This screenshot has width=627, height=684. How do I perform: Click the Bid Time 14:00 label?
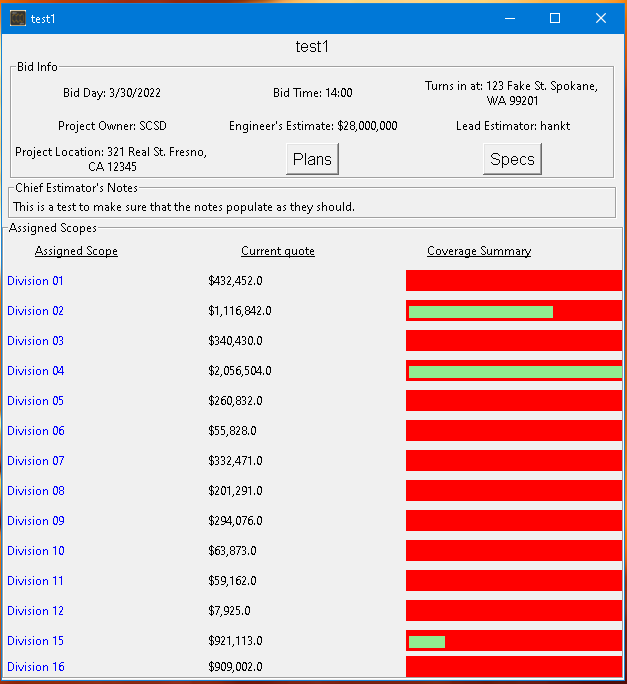point(313,93)
